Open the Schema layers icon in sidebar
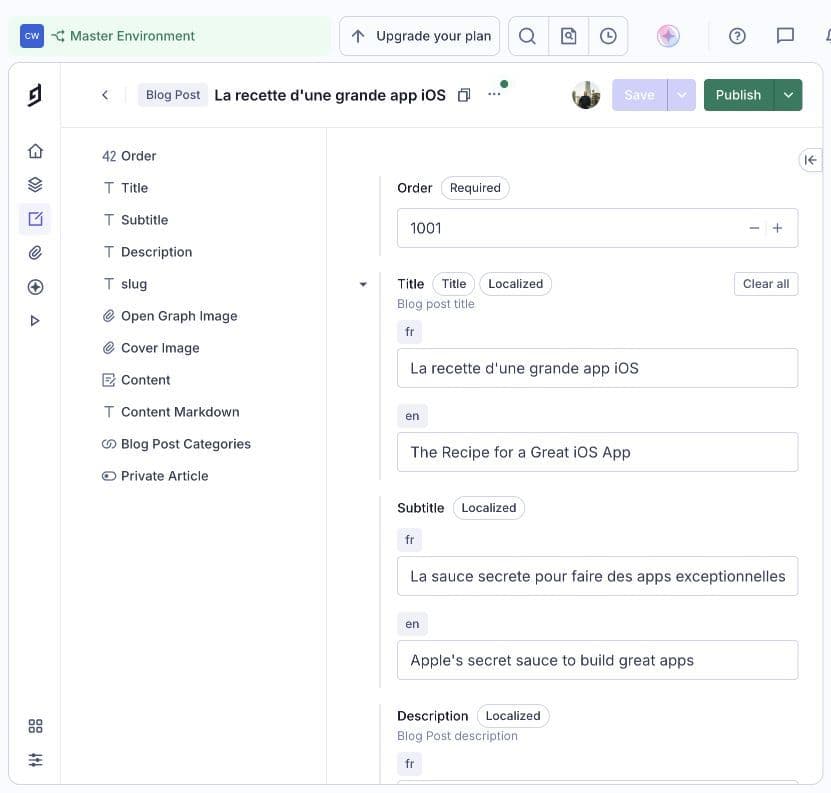Viewport: 831px width, 793px height. (35, 184)
